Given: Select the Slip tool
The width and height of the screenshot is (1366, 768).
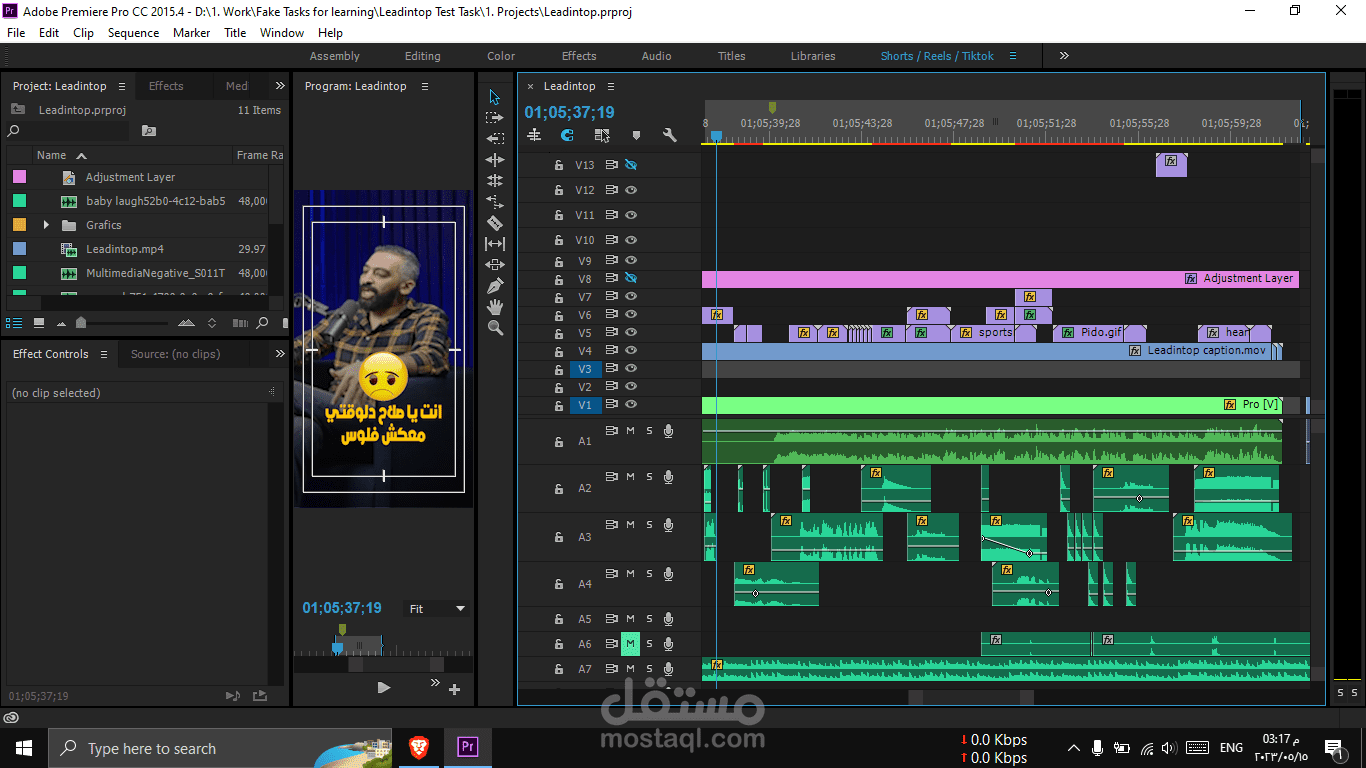Looking at the screenshot, I should 495,244.
